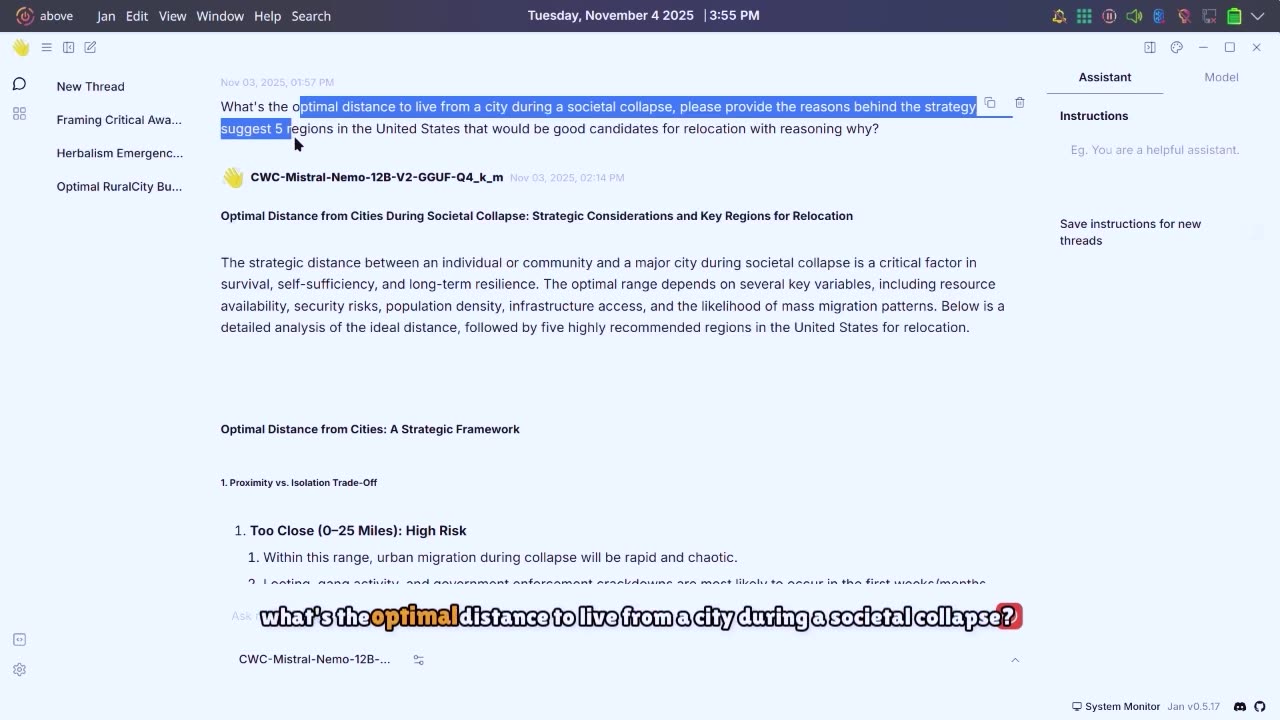Open the Framing Critical Awa... thread
This screenshot has width=1280, height=720.
point(119,120)
